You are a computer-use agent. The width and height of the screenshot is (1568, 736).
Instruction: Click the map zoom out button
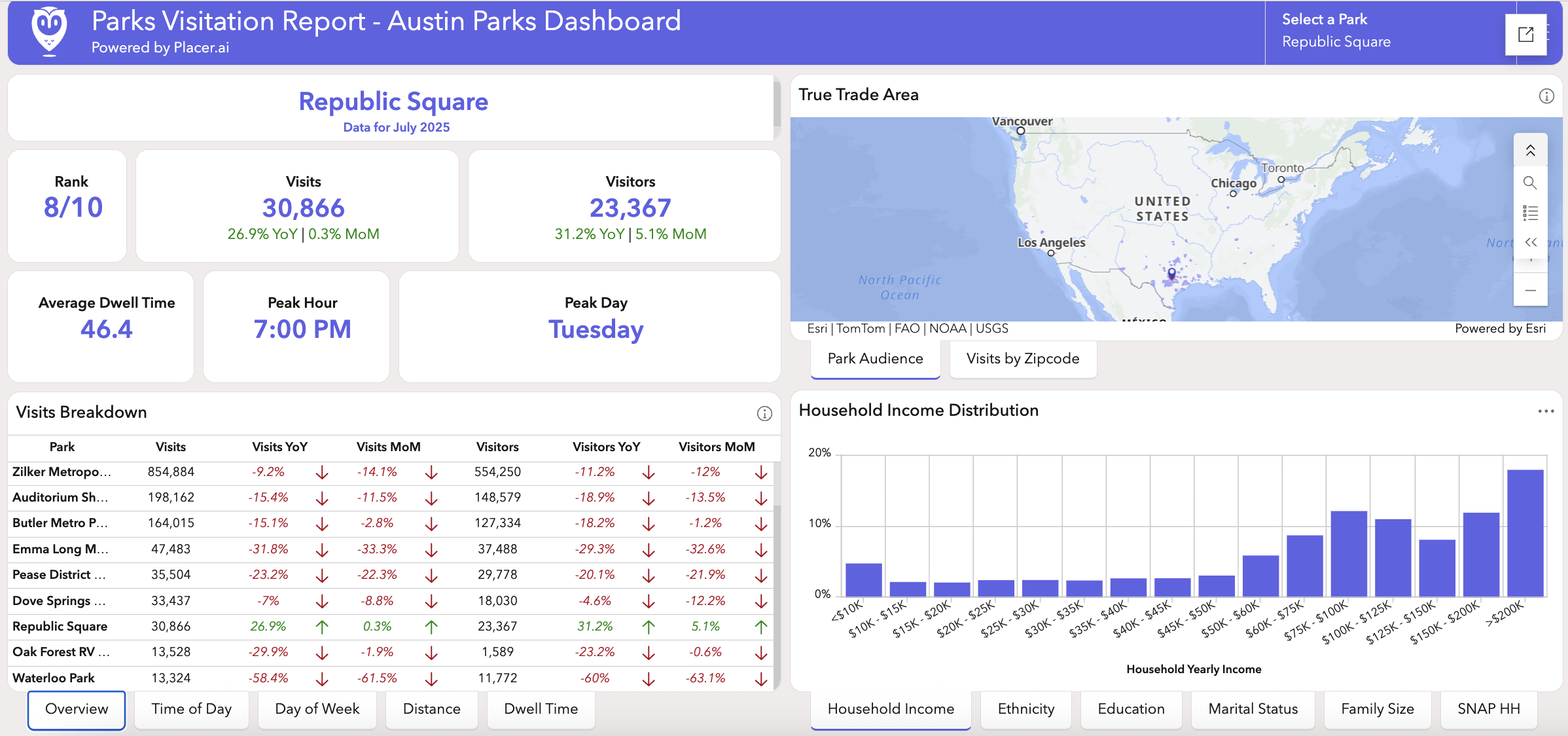[1530, 290]
